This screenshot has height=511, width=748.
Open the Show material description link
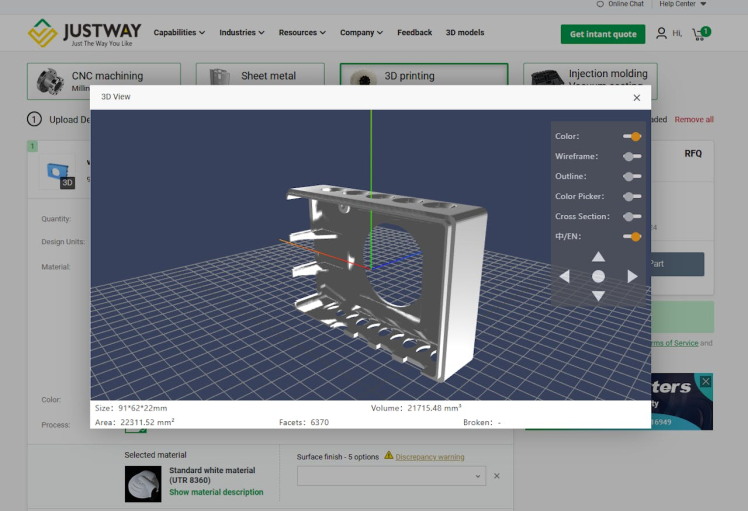tap(216, 492)
